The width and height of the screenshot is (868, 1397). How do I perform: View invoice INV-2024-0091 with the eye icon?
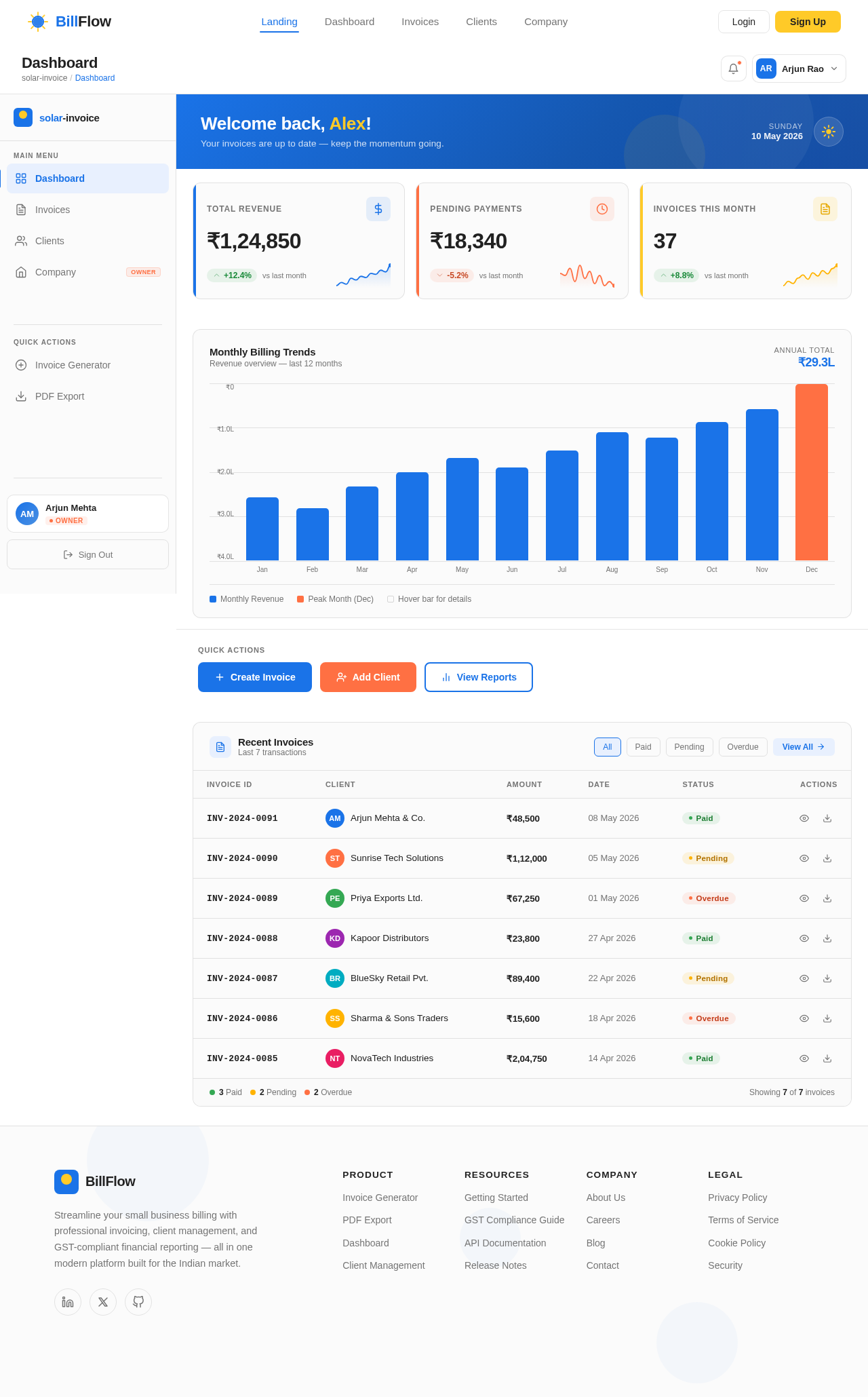[804, 818]
